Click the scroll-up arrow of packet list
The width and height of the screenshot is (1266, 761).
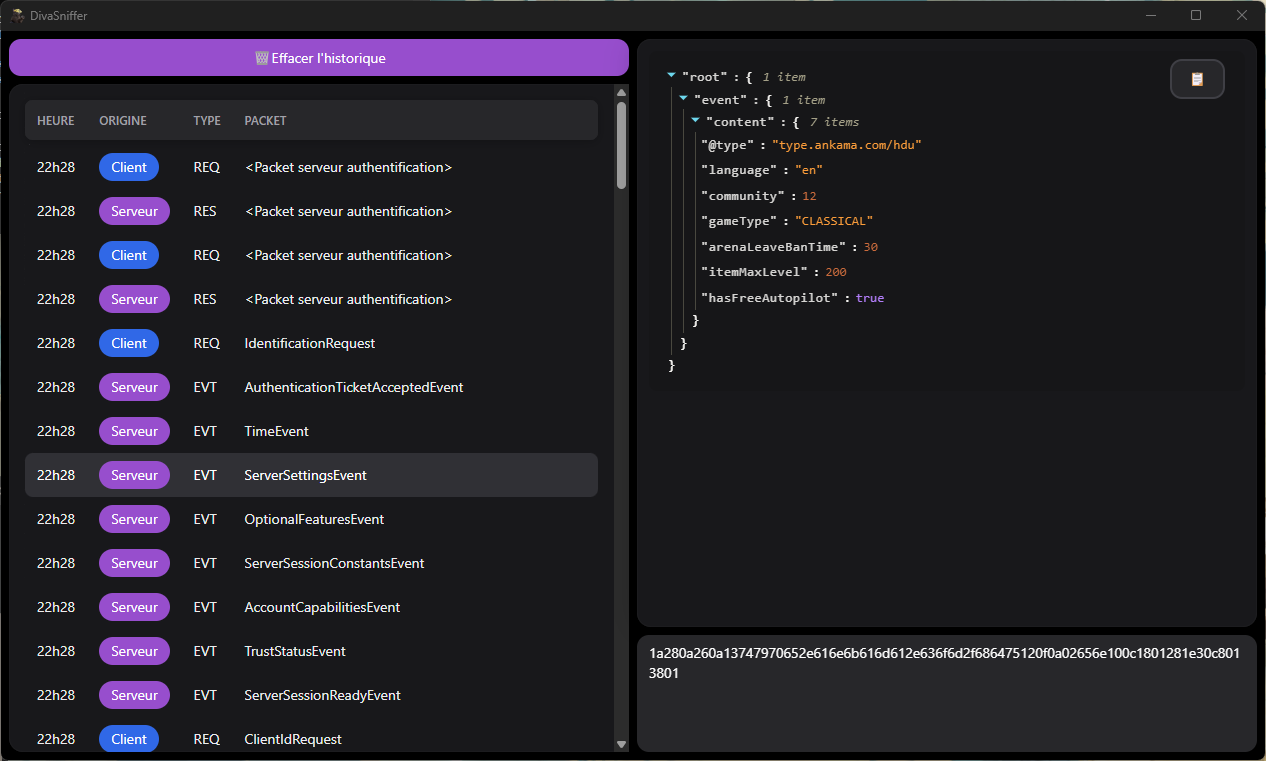621,92
